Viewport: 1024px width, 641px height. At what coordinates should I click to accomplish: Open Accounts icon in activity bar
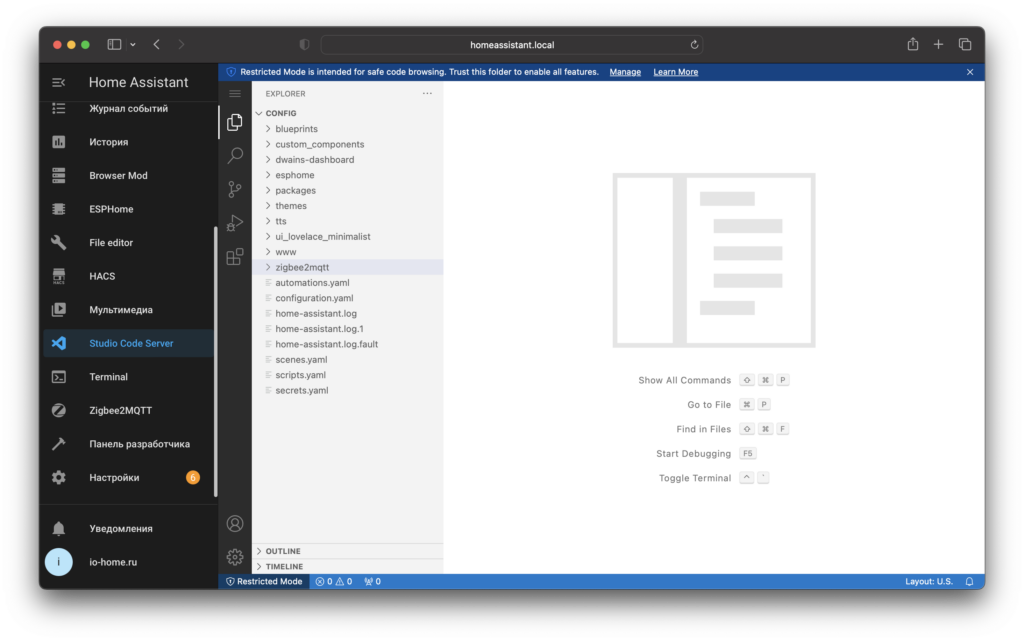point(234,524)
